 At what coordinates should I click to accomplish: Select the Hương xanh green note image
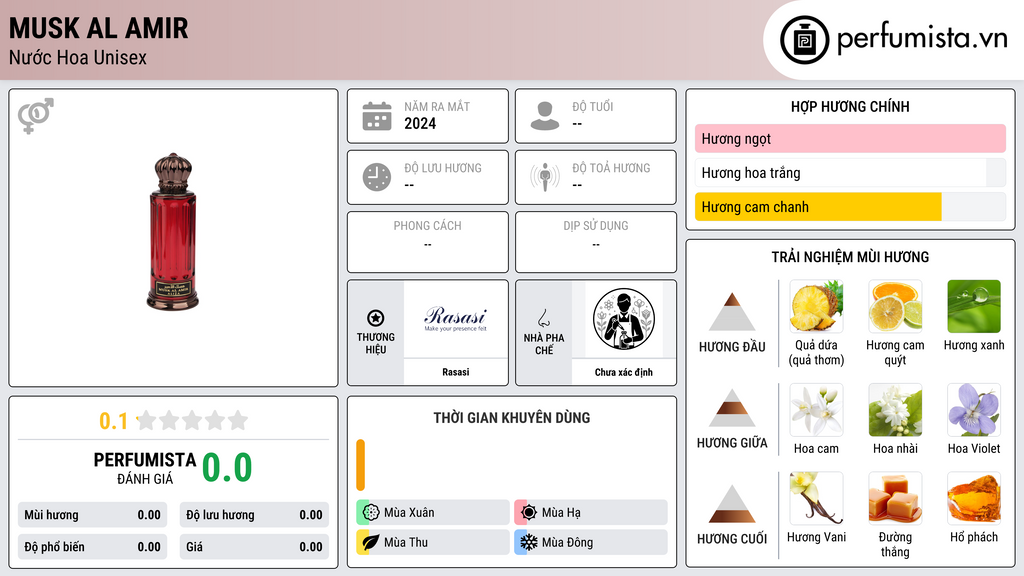pos(974,306)
